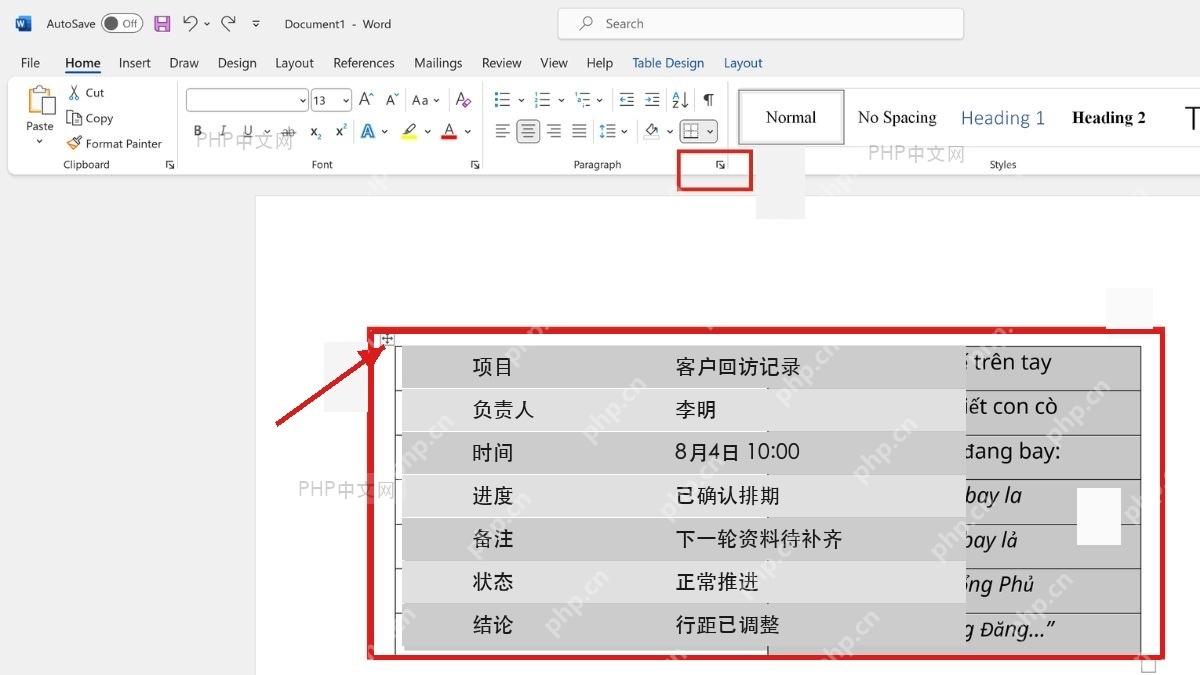Viewport: 1200px width, 675px height.
Task: Toggle bold formatting
Action: (198, 131)
